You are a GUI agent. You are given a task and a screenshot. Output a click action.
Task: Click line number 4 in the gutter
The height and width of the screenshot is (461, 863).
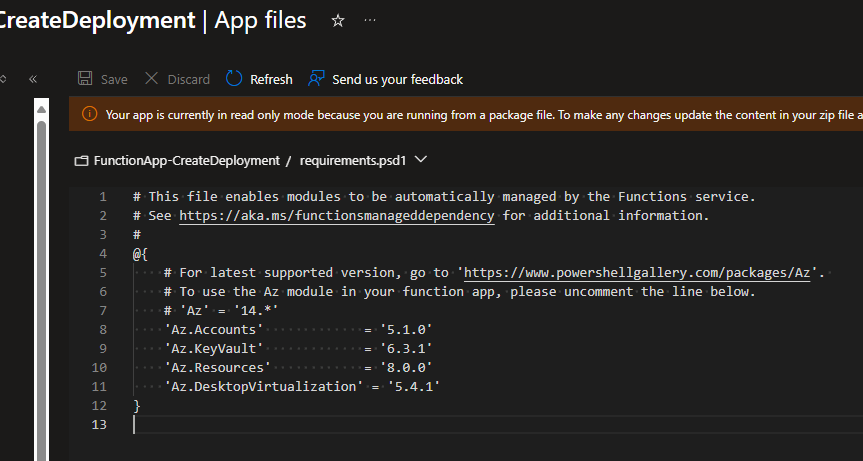pyautogui.click(x=102, y=254)
